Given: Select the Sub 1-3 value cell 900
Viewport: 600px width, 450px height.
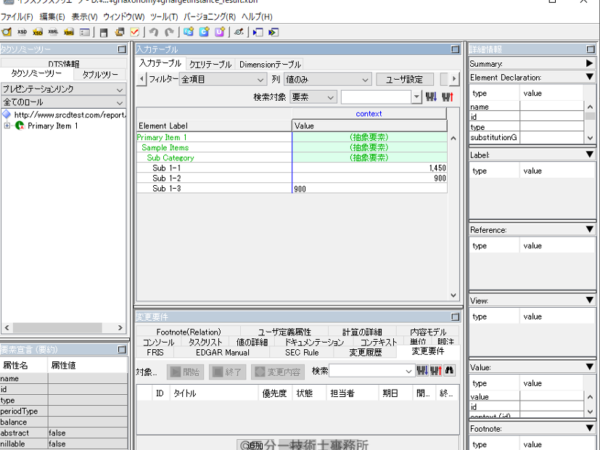Looking at the screenshot, I should click(369, 188).
